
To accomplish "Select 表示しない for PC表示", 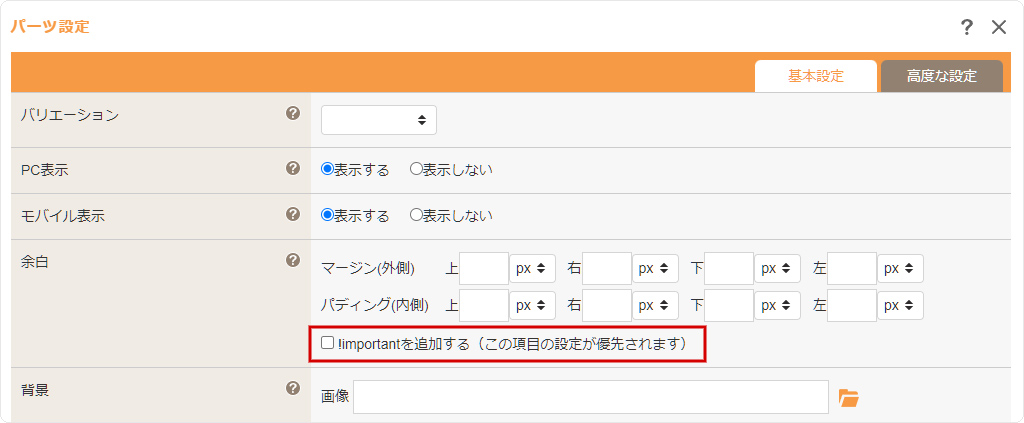I will click(417, 169).
